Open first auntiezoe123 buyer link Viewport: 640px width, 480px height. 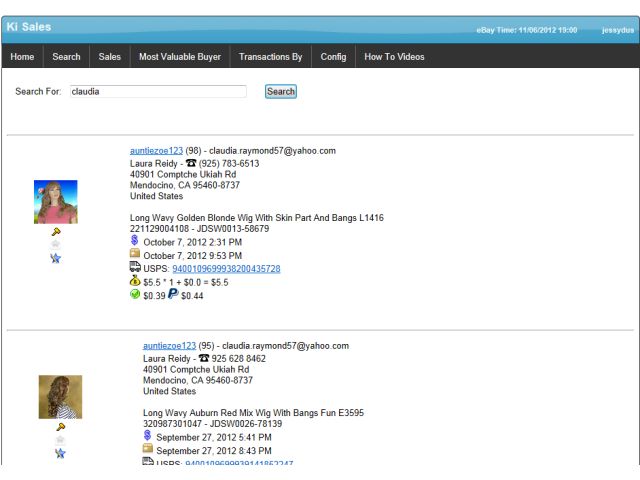point(156,151)
